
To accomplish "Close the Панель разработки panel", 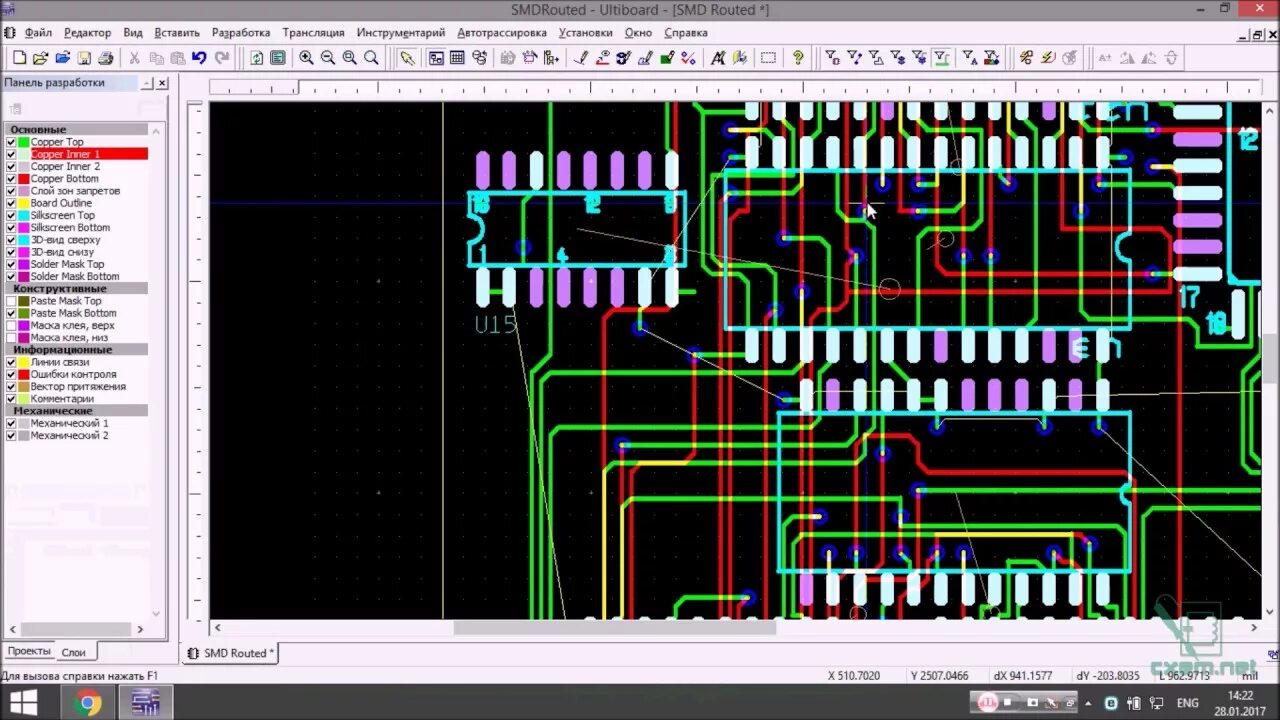I will [x=162, y=83].
